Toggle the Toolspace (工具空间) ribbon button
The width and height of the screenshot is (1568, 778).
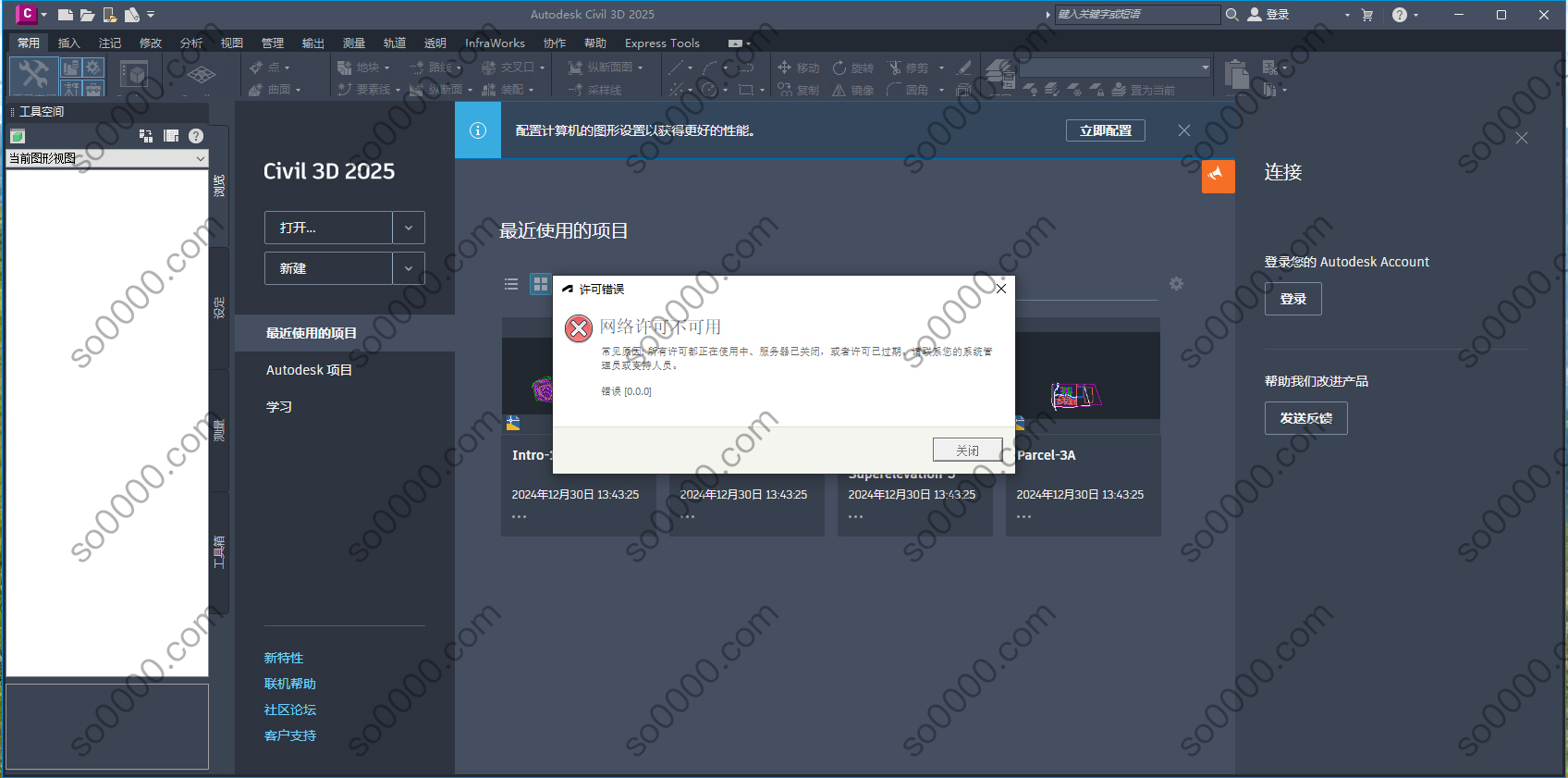pos(34,75)
